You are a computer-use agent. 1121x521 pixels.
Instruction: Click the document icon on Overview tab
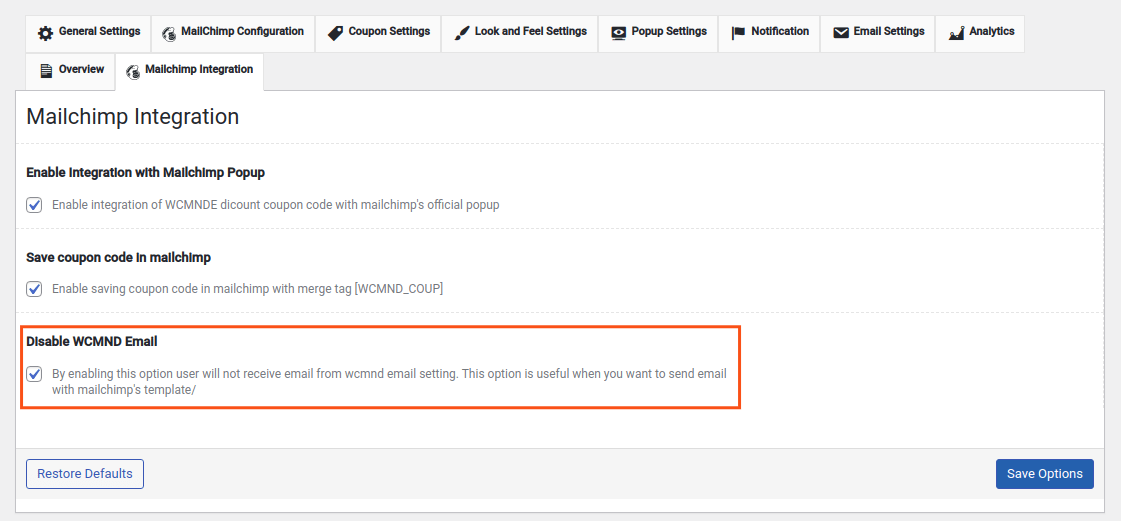point(46,71)
